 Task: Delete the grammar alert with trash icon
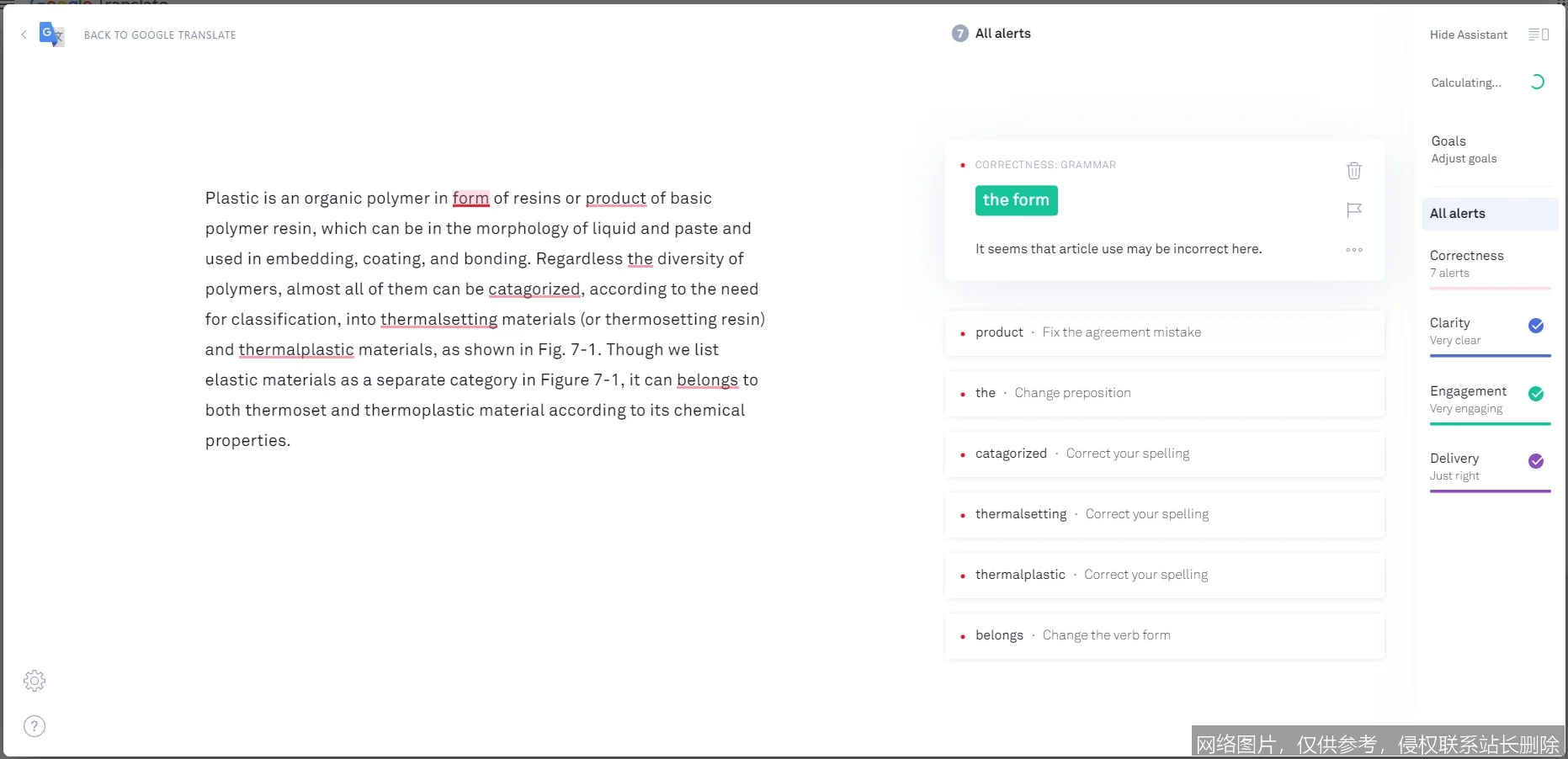[x=1353, y=171]
